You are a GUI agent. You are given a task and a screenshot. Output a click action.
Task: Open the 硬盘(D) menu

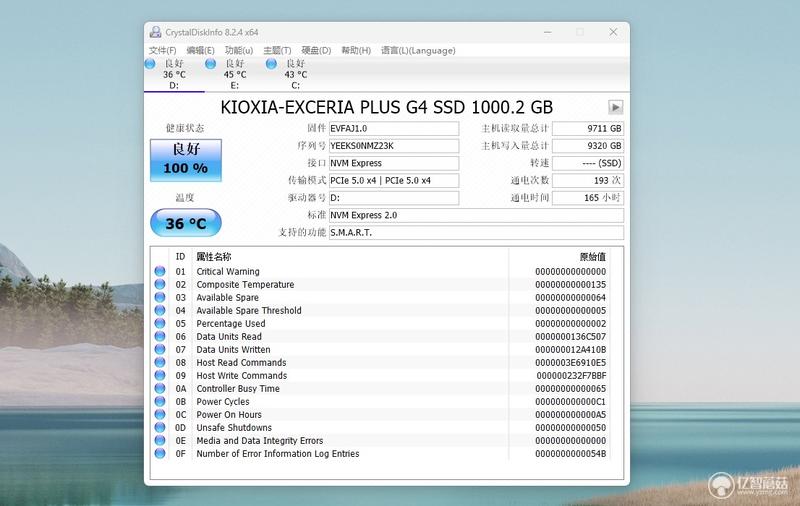point(316,50)
